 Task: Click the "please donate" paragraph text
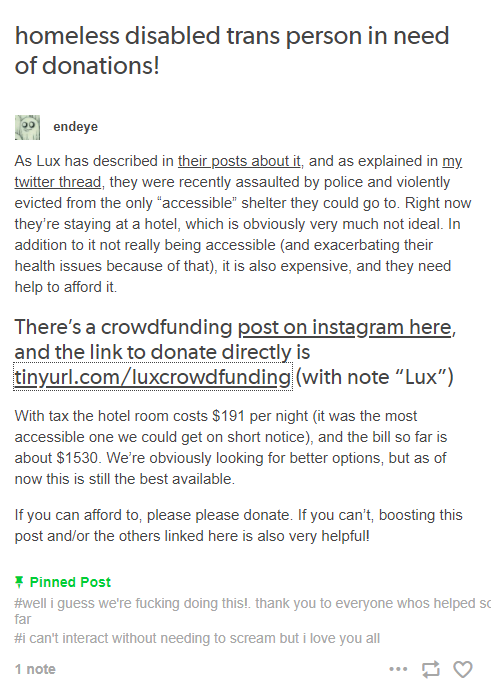coord(238,525)
